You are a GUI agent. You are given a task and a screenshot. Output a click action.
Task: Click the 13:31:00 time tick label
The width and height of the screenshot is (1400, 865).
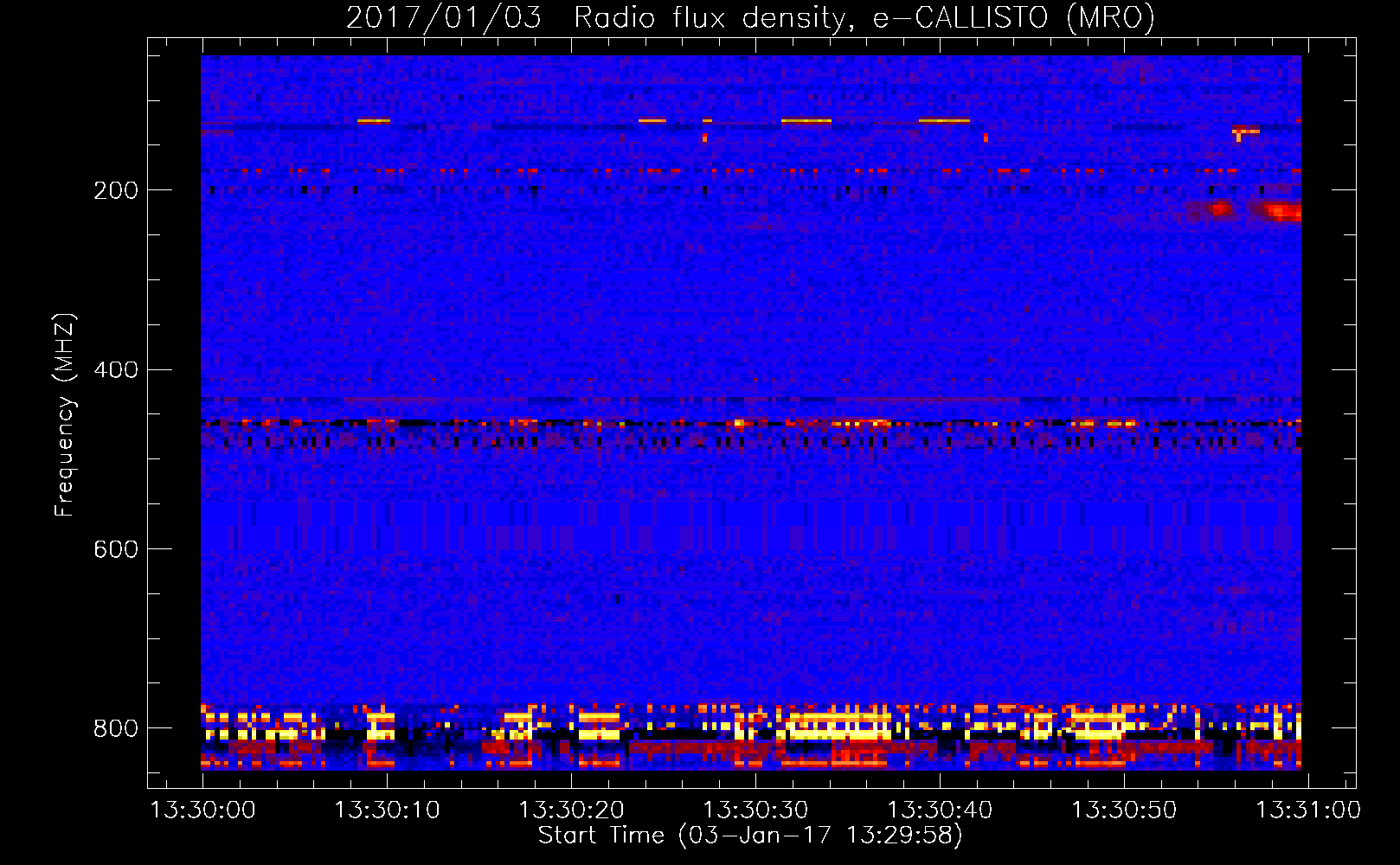pyautogui.click(x=1308, y=811)
